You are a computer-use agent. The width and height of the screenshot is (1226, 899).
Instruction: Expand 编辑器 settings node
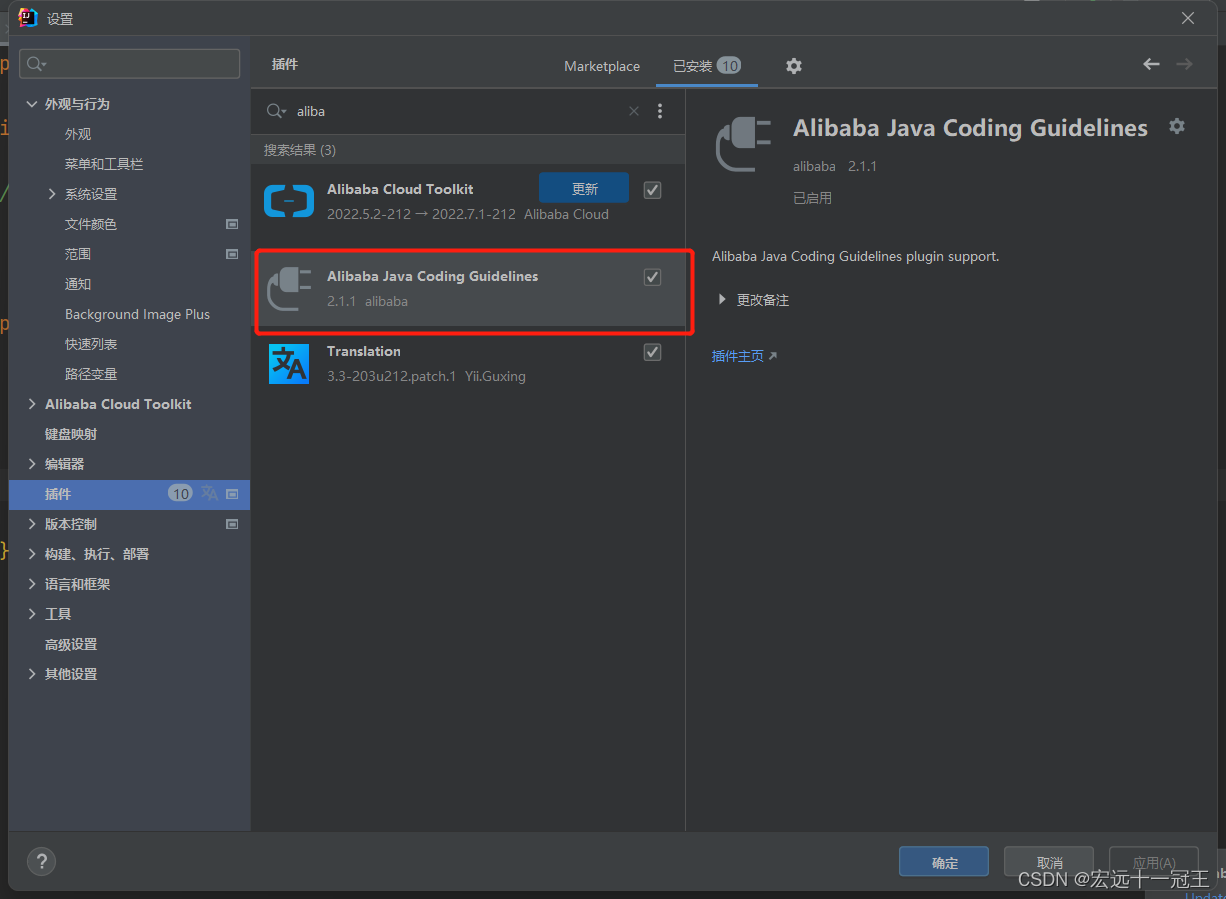pyautogui.click(x=32, y=464)
